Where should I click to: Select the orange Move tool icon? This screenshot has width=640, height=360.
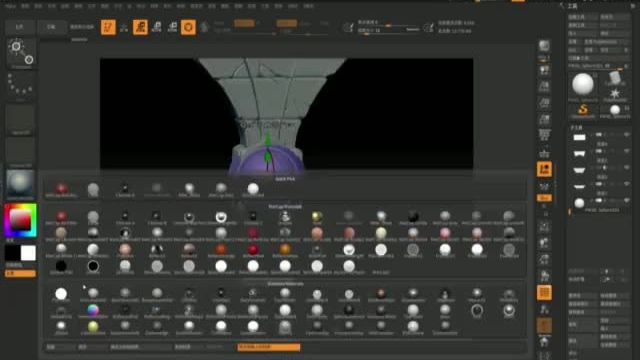pyautogui.click(x=140, y=27)
